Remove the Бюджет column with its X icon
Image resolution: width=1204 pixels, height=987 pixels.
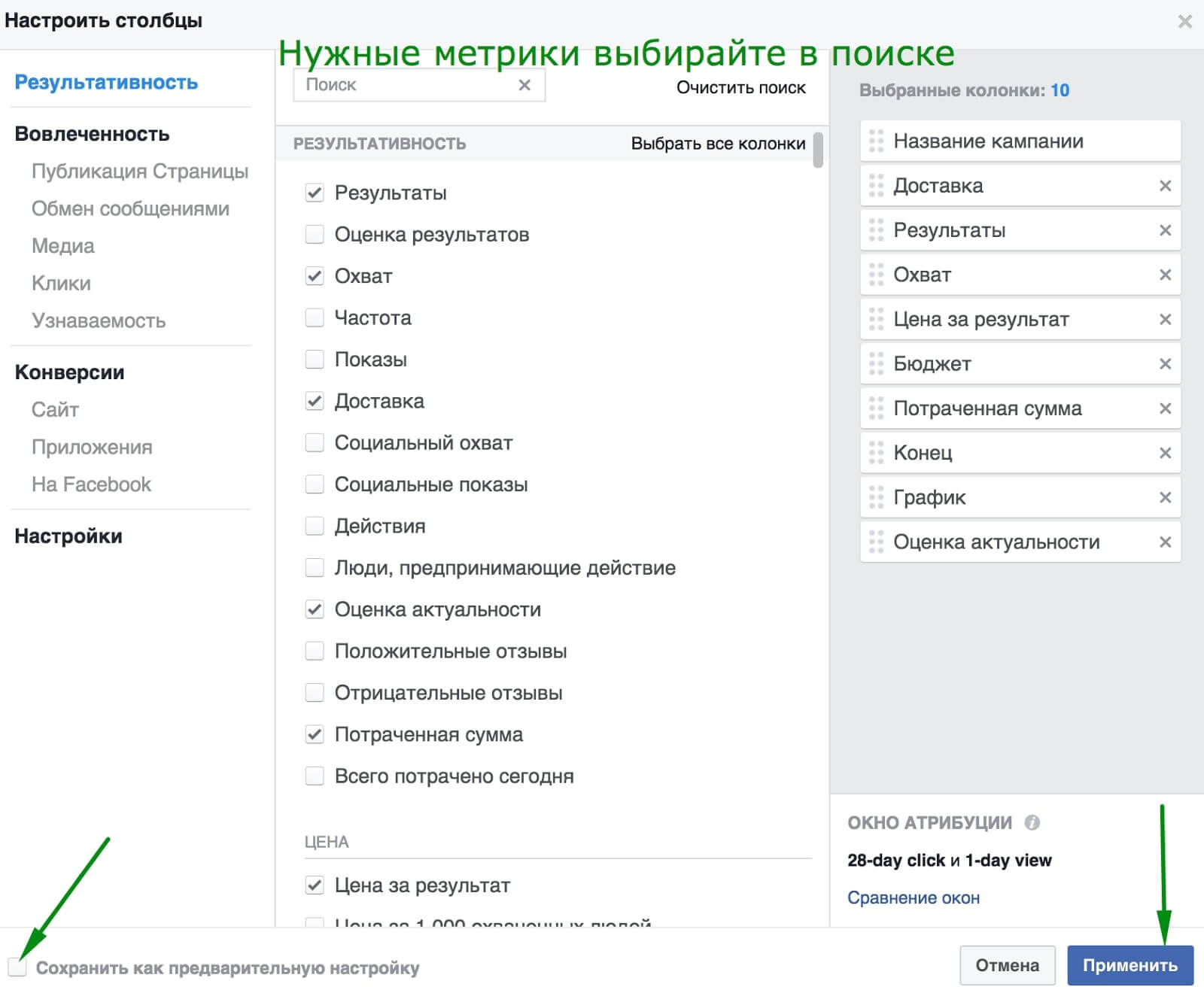(x=1166, y=363)
